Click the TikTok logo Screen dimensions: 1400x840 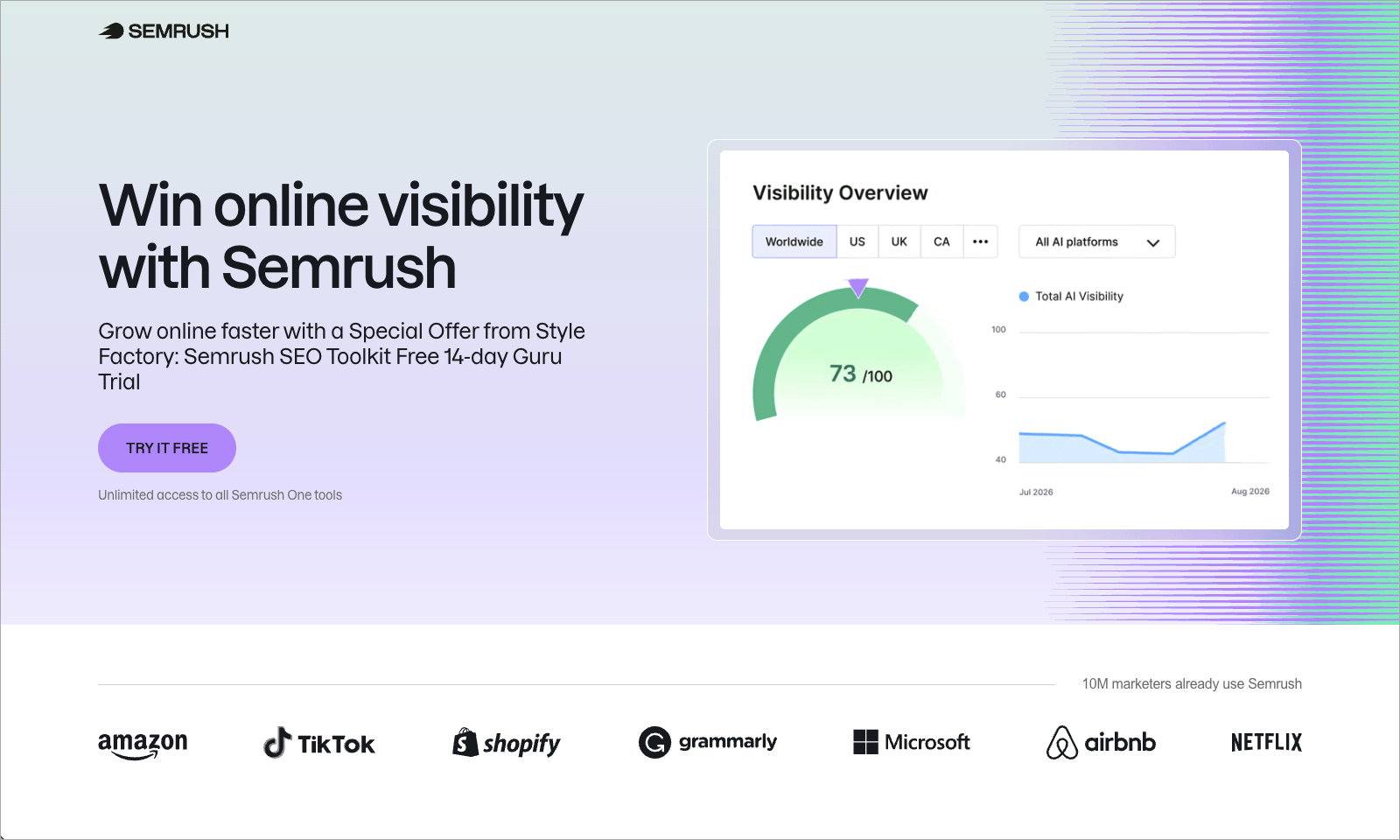click(x=319, y=743)
